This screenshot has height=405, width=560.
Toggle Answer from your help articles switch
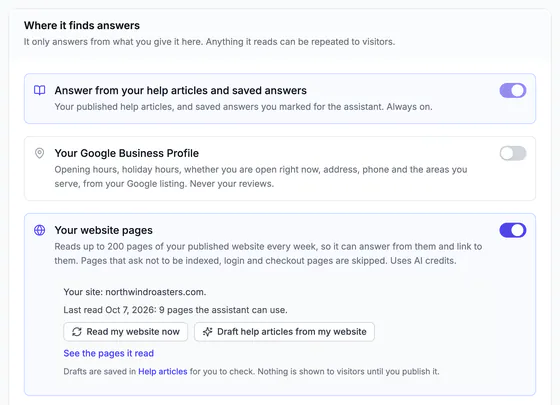click(513, 90)
